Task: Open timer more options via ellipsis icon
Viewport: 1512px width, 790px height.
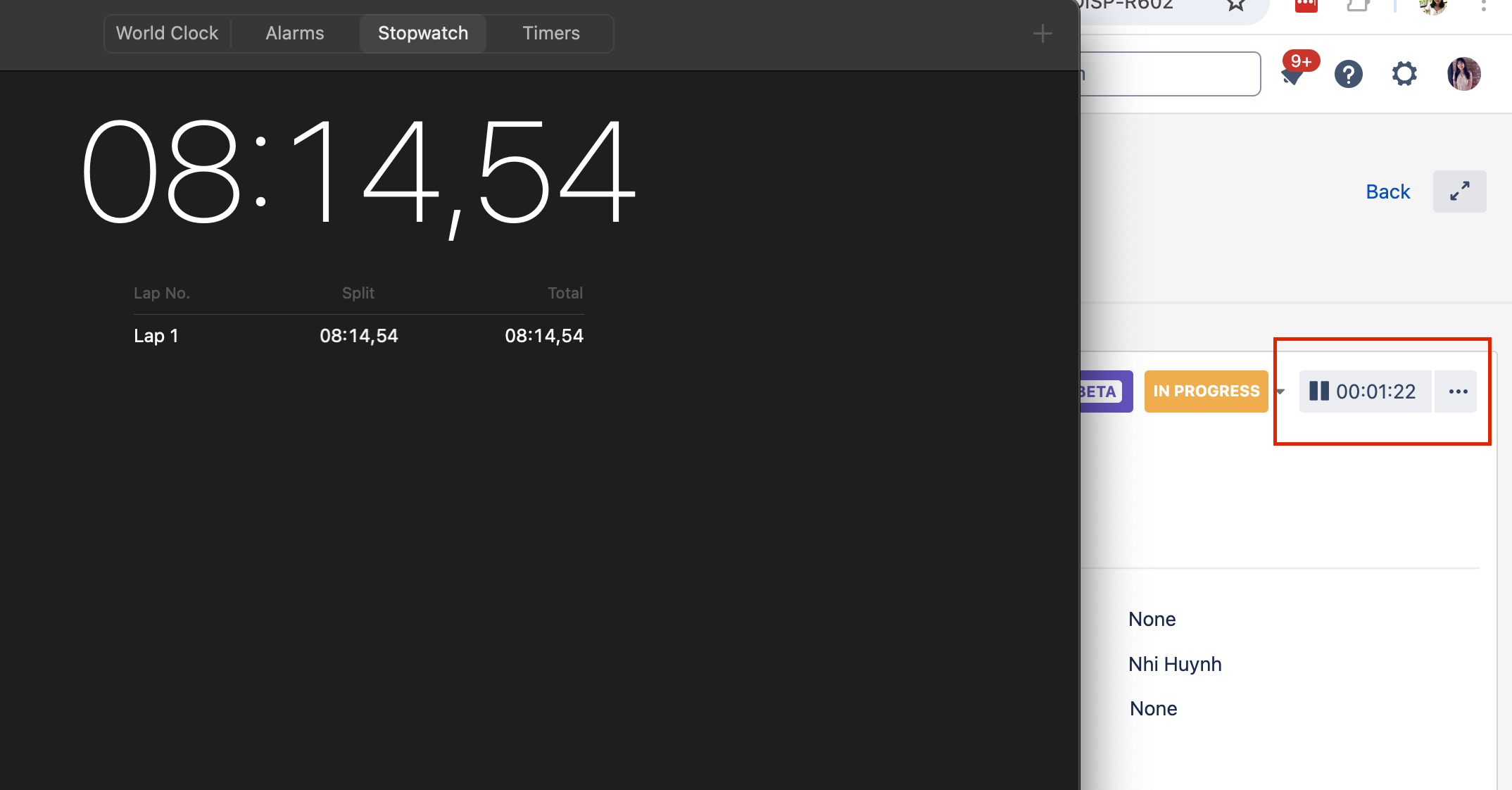Action: pyautogui.click(x=1456, y=391)
